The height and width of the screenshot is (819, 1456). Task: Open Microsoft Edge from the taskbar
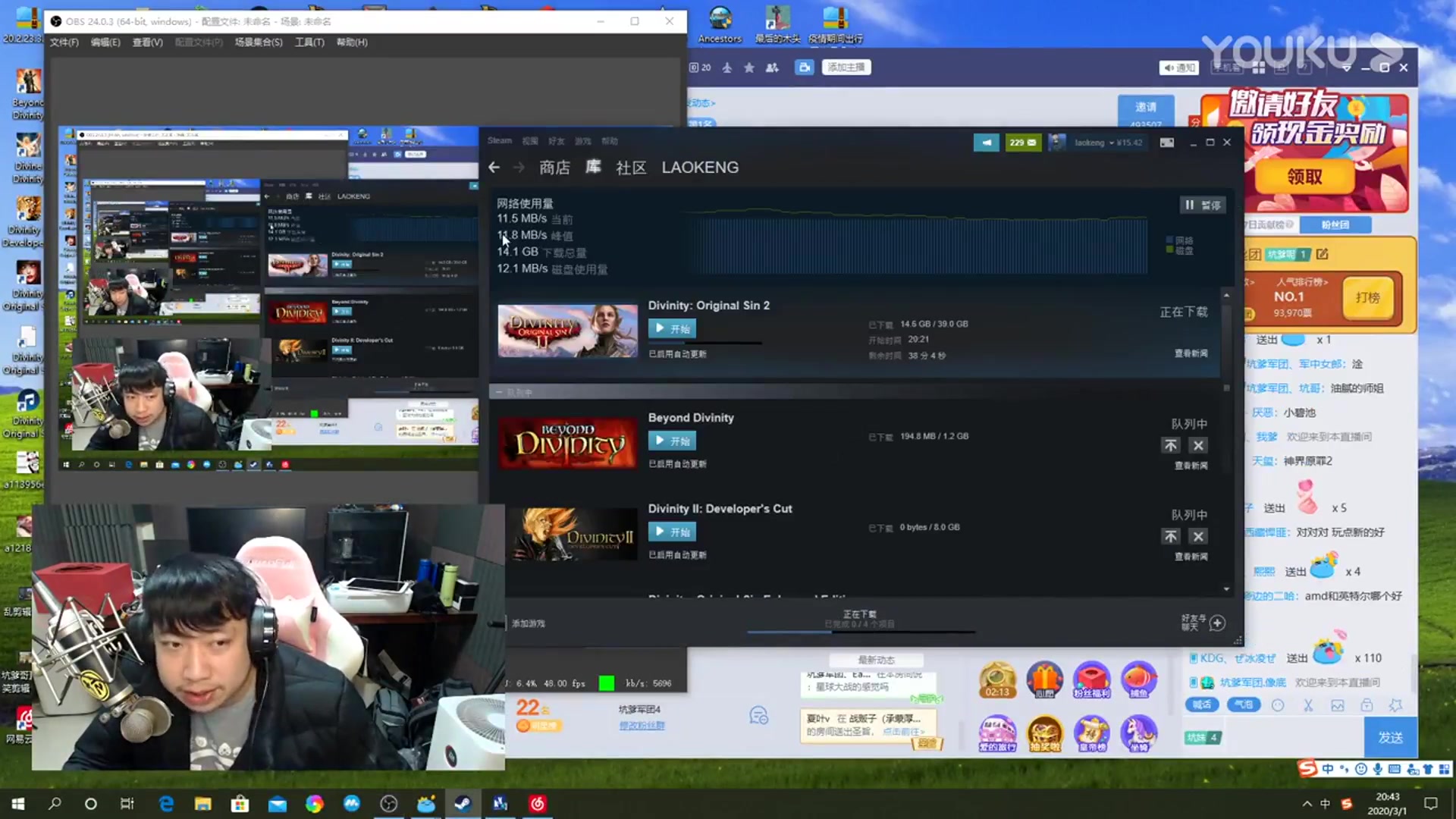pos(166,804)
